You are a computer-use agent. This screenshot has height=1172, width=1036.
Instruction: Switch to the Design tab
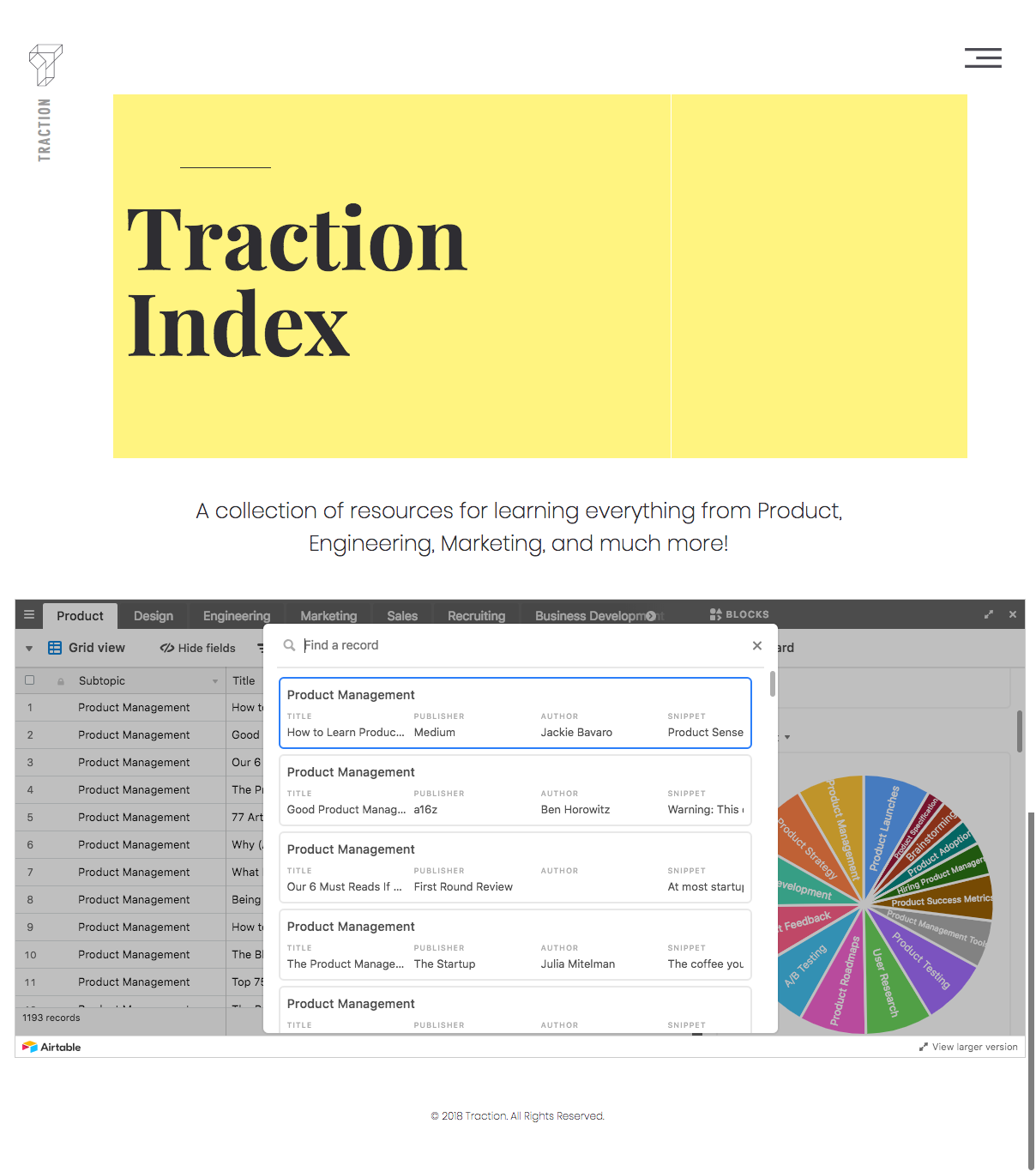click(153, 615)
